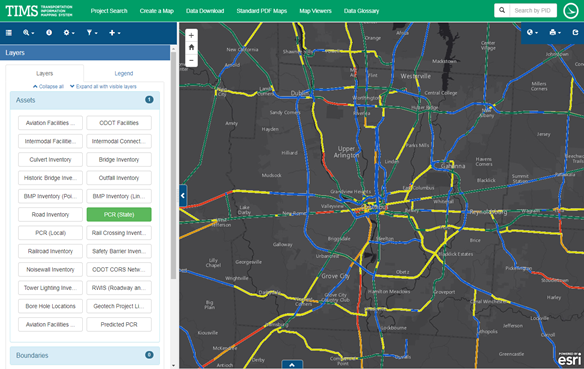Screen dimensions: 584x369
Task: Toggle RWIS layer button
Action: coord(119,288)
